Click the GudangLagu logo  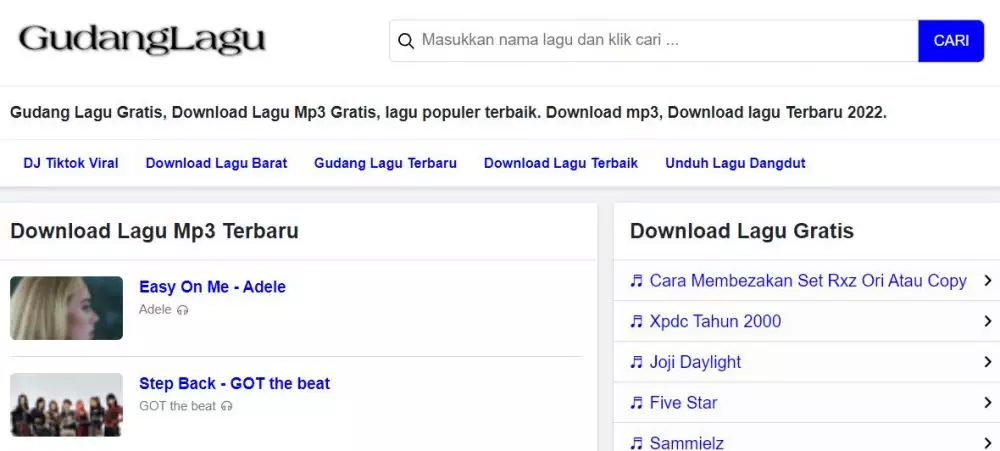142,40
